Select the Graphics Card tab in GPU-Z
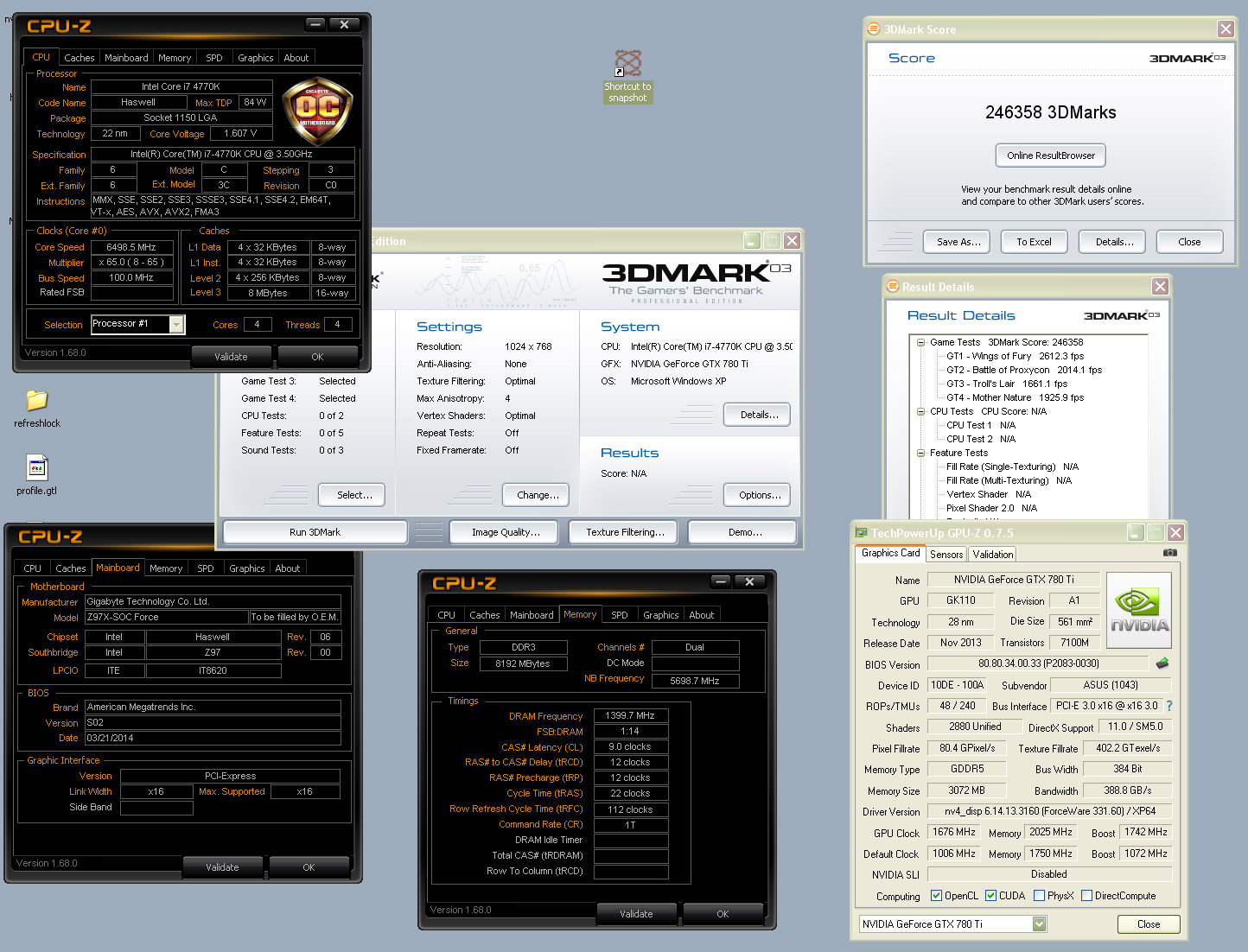The image size is (1248, 952). click(891, 553)
